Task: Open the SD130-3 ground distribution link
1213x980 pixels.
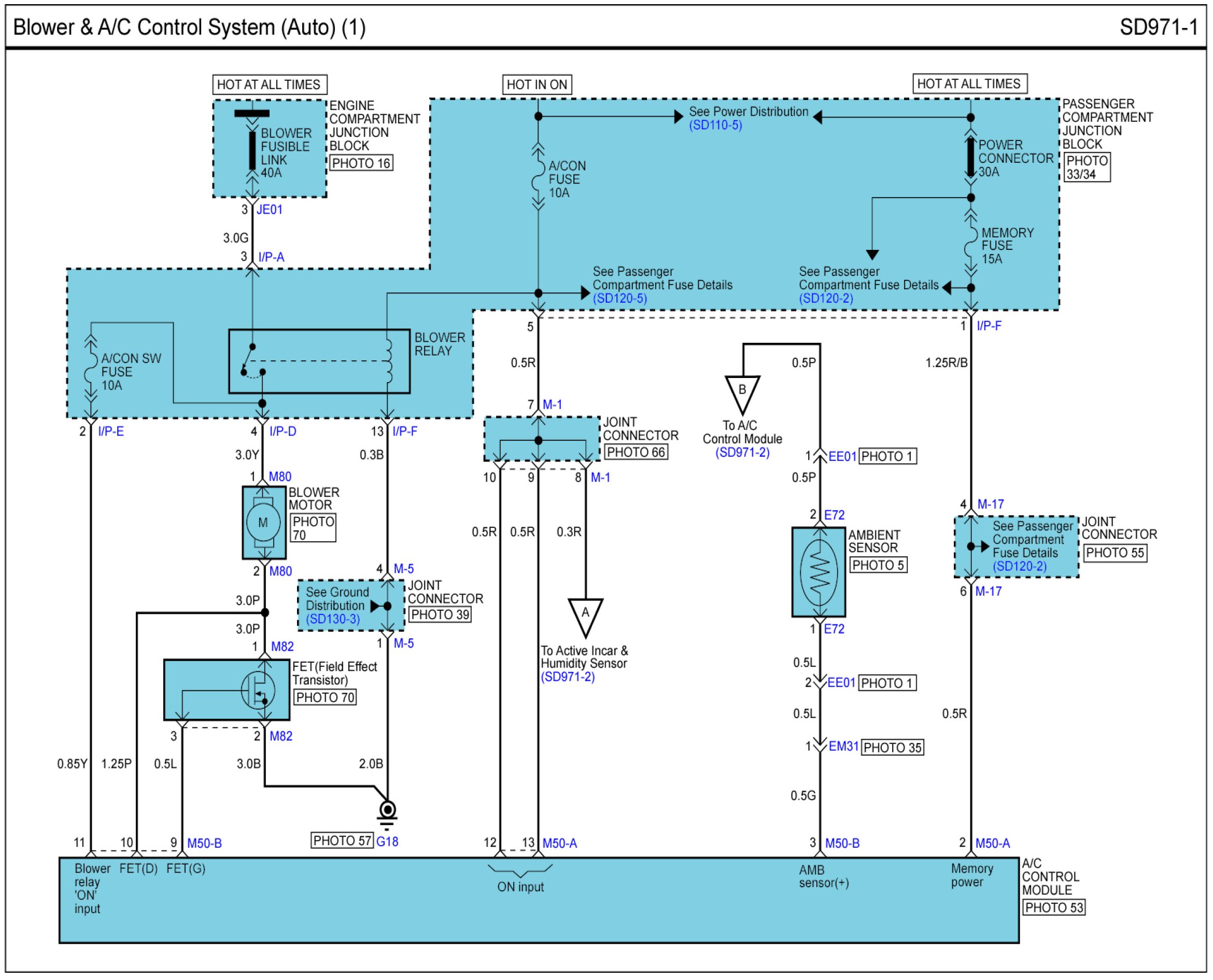Action: coord(332,619)
